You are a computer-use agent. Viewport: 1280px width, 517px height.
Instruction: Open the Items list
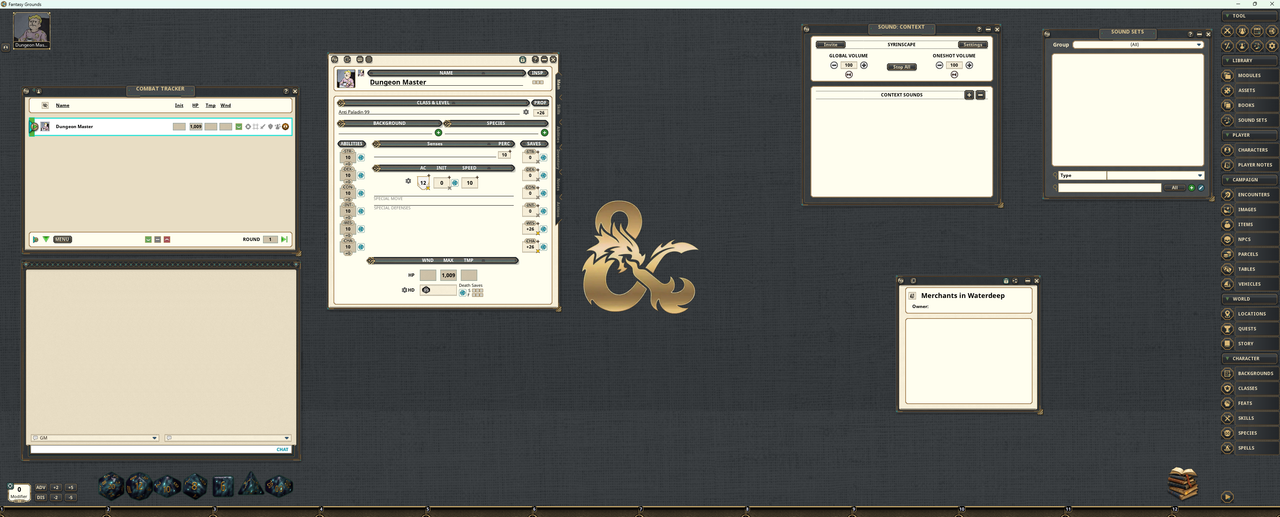(1250, 224)
